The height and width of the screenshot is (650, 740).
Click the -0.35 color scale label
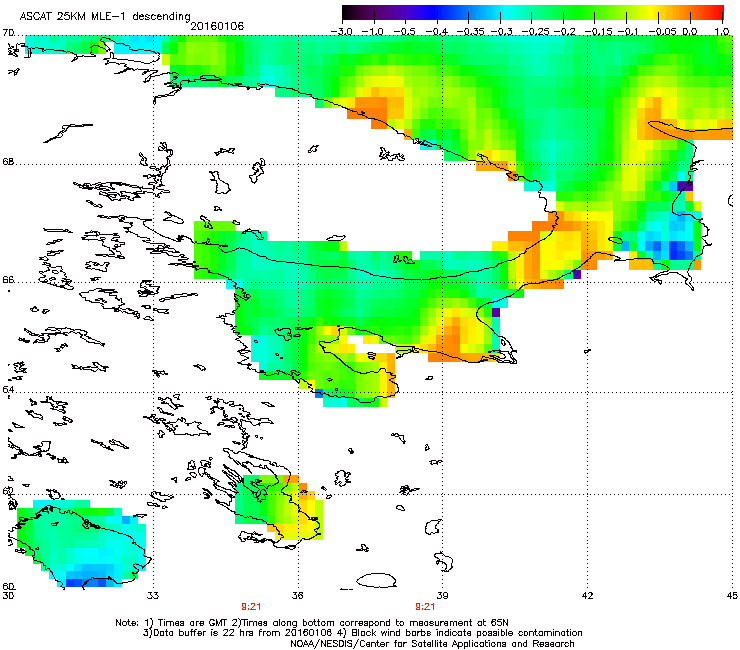(468, 31)
